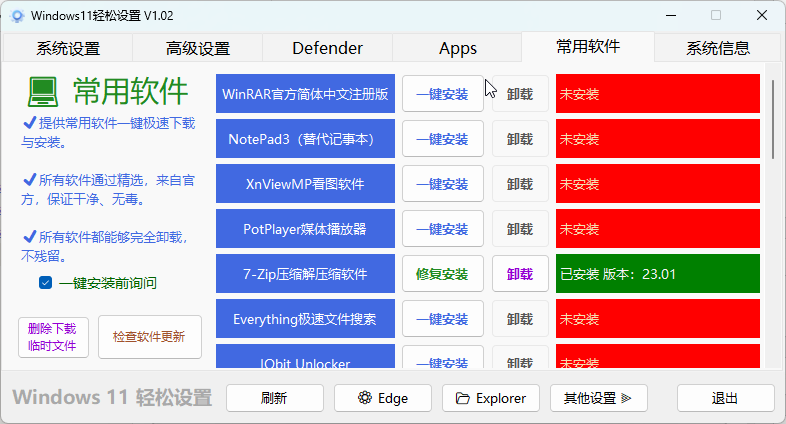Screen dimensions: 786x424
Task: Click 卸载 in the Everything row
Action: coord(520,319)
